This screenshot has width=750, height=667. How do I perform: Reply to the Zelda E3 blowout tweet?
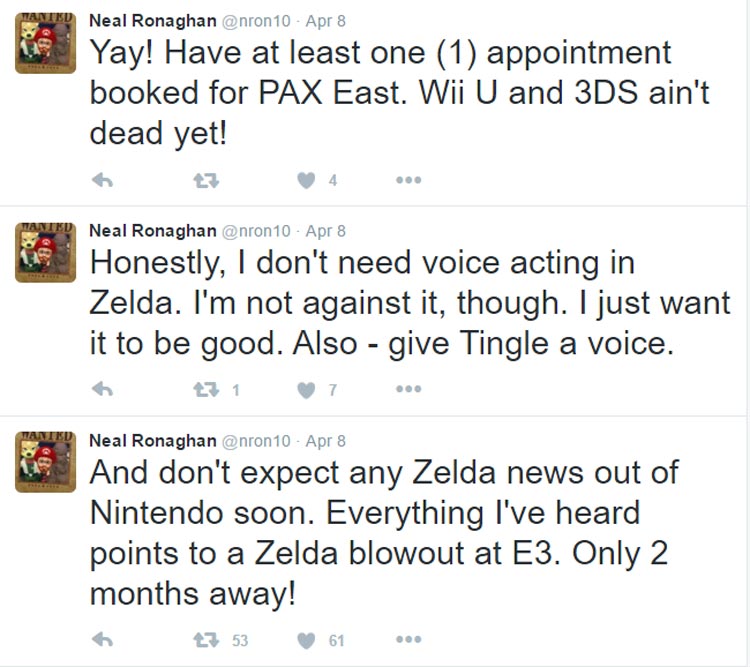coord(101,639)
